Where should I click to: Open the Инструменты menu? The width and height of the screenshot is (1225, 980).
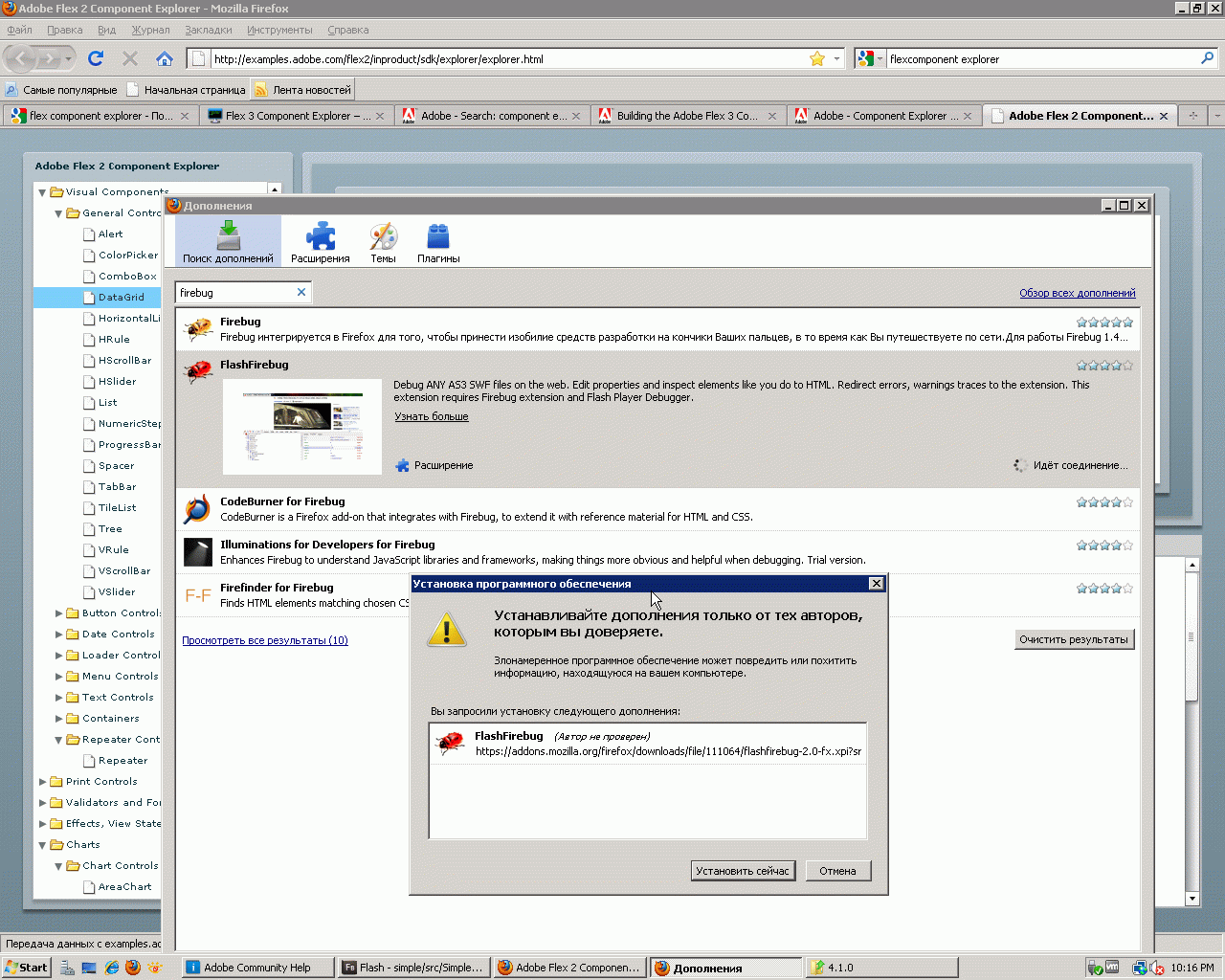(279, 30)
